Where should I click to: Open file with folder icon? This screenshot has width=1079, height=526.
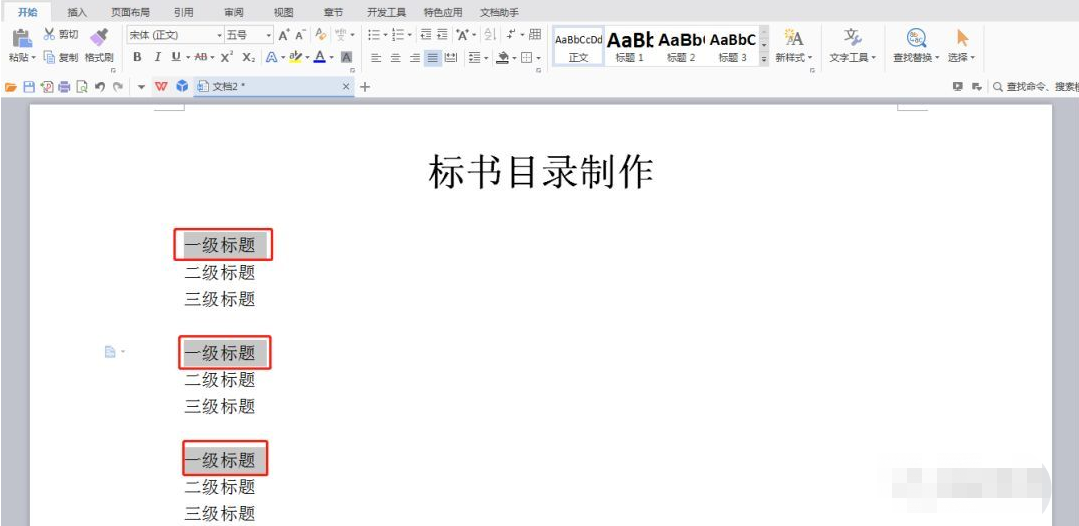click(x=10, y=87)
